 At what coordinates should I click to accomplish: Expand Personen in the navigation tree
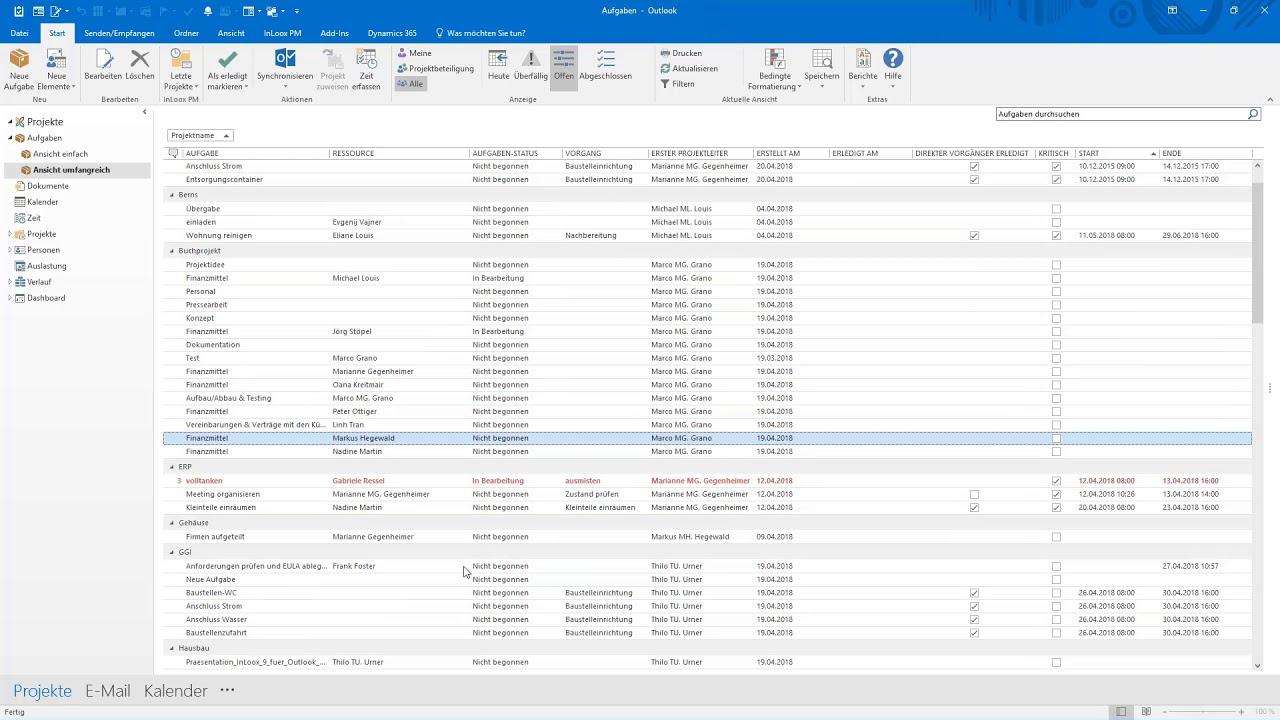[10, 250]
